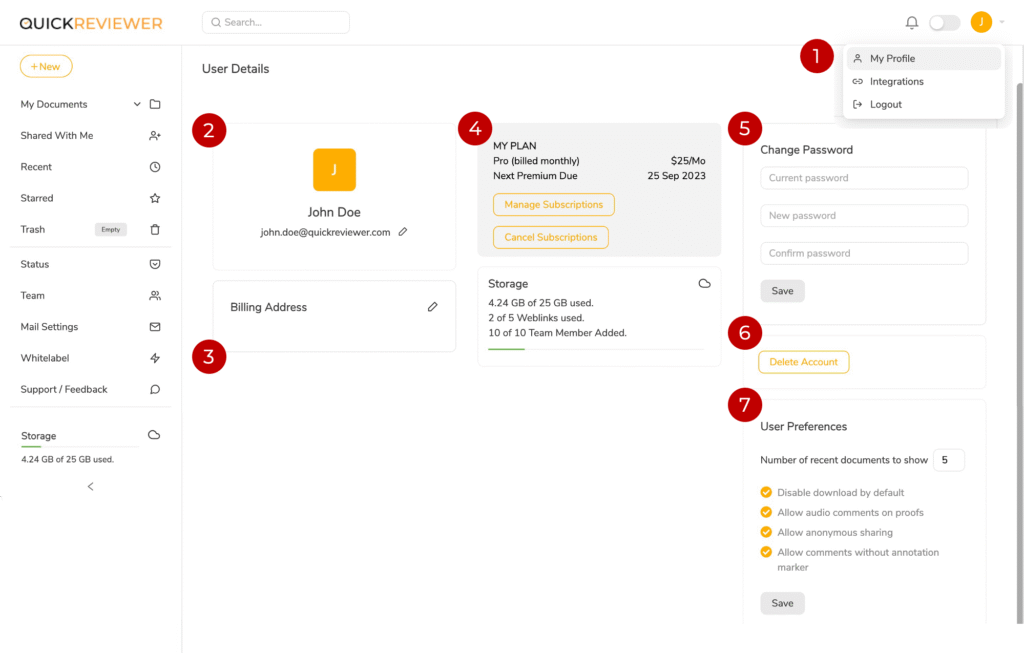The height and width of the screenshot is (653, 1024).
Task: Open Starred documents via star icon
Action: coord(155,198)
